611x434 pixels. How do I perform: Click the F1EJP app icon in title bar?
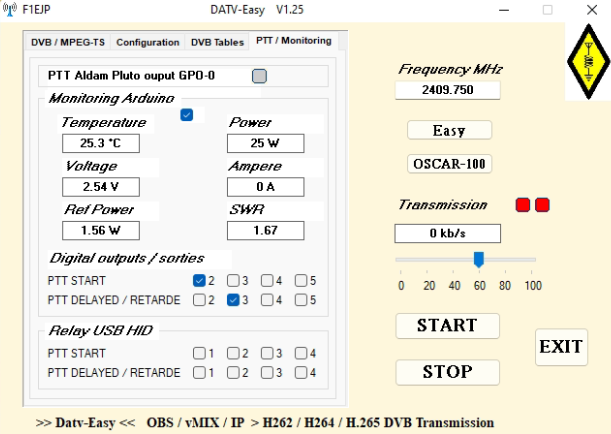pos(9,9)
